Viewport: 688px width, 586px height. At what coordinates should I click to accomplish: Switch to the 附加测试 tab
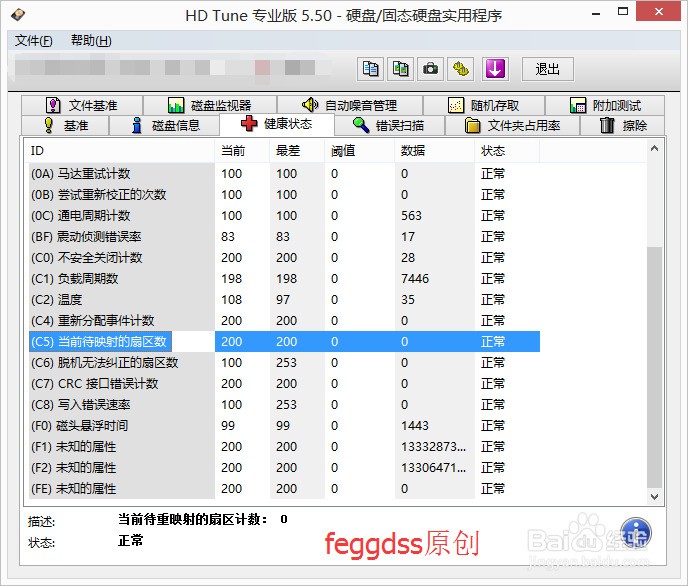pyautogui.click(x=605, y=106)
